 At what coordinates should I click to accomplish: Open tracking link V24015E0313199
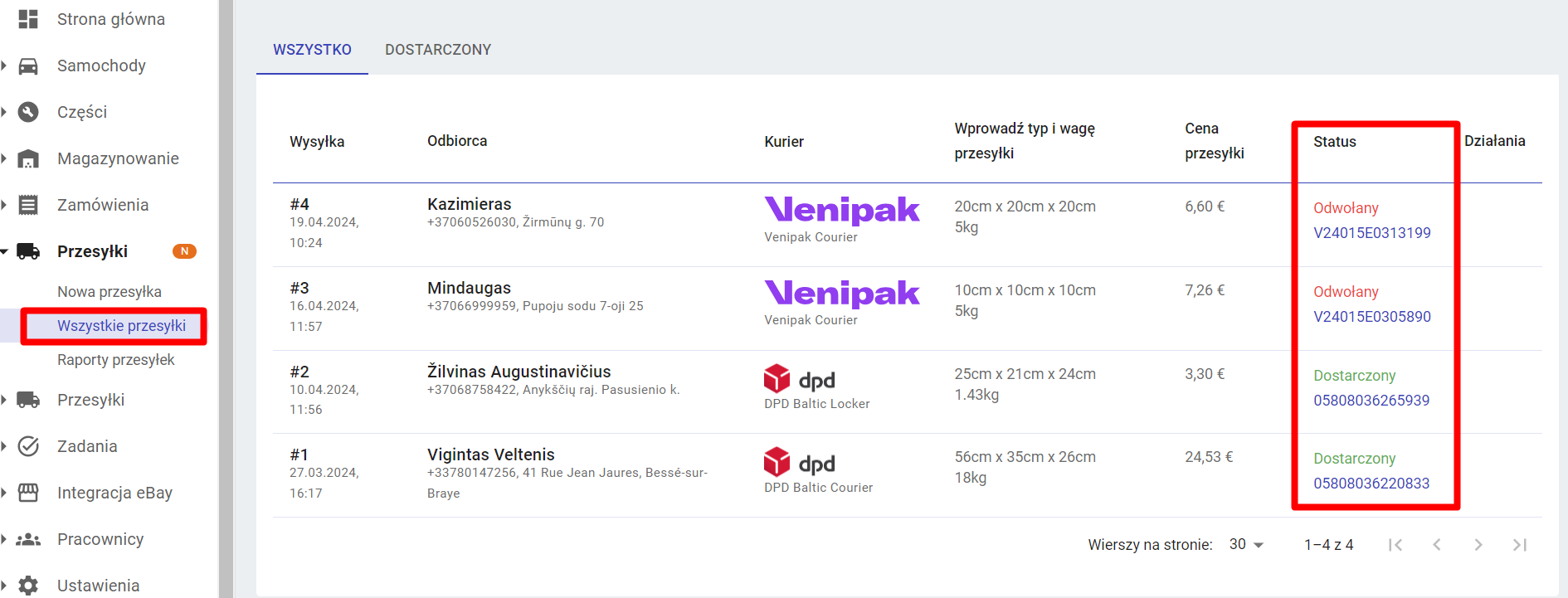pos(1372,233)
